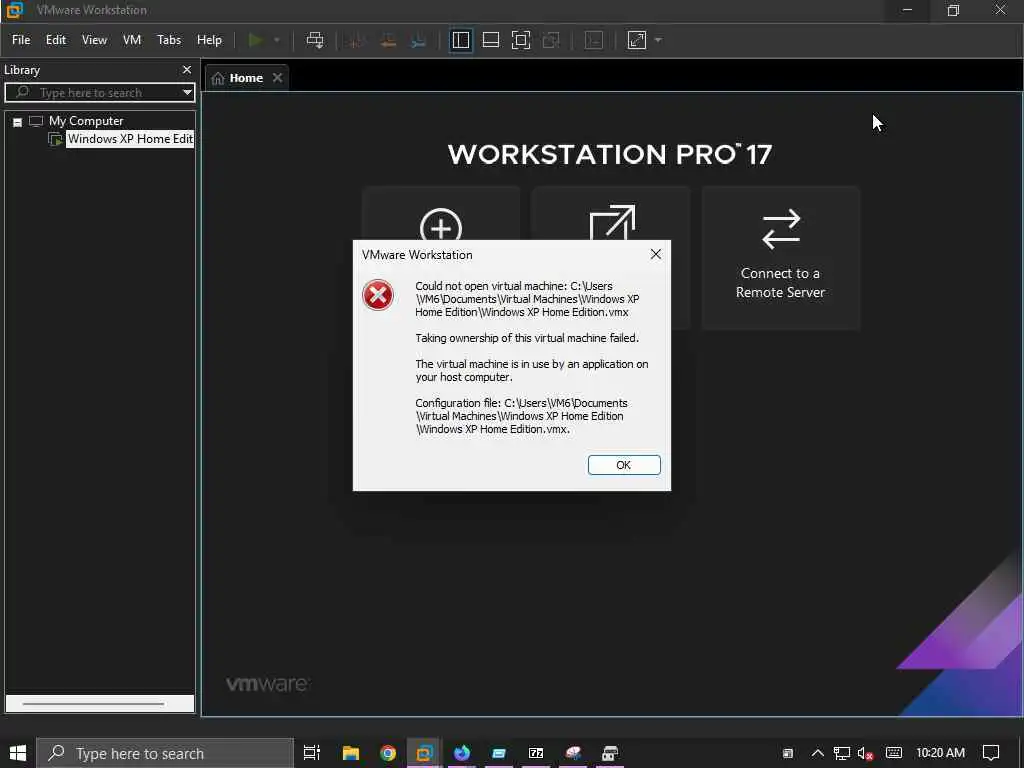The height and width of the screenshot is (768, 1024).
Task: Close the Home tab
Action: click(x=278, y=78)
